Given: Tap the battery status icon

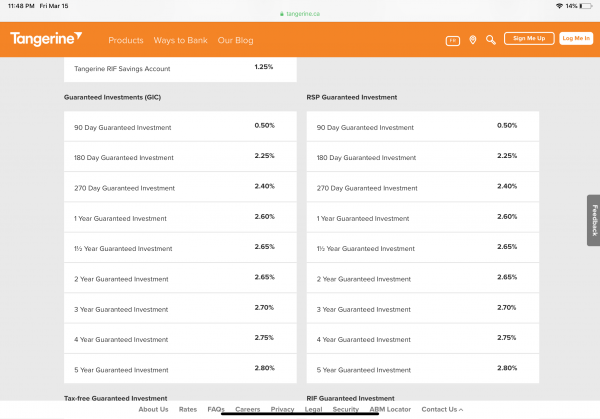Looking at the screenshot, I should (x=585, y=6).
